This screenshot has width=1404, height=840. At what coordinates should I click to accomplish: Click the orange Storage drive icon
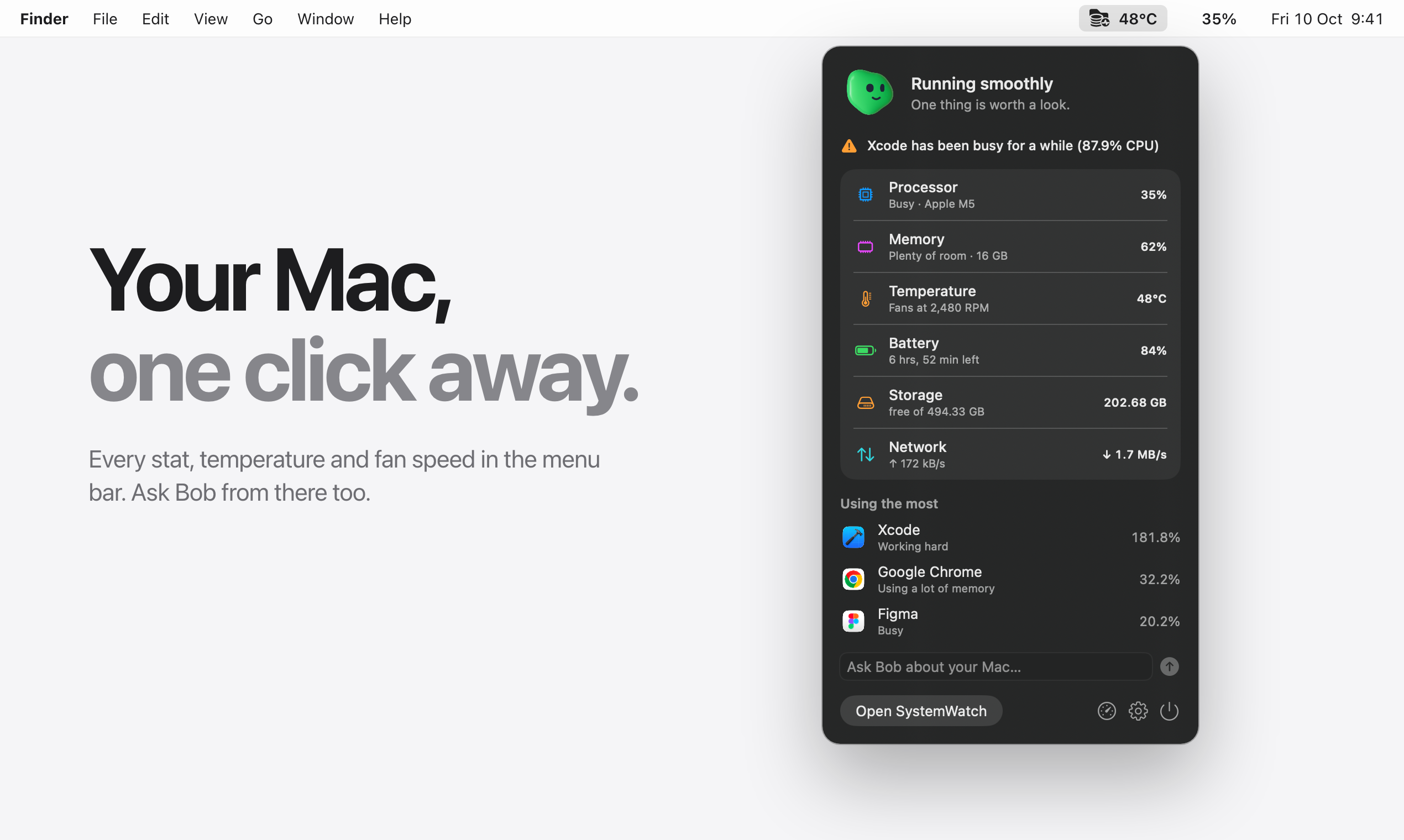[x=866, y=403]
